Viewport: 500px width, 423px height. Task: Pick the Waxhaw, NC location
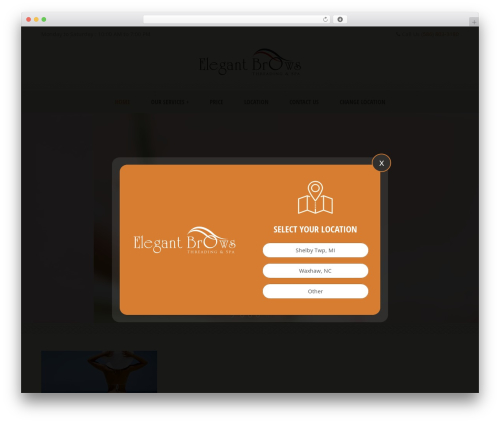pyautogui.click(x=315, y=271)
